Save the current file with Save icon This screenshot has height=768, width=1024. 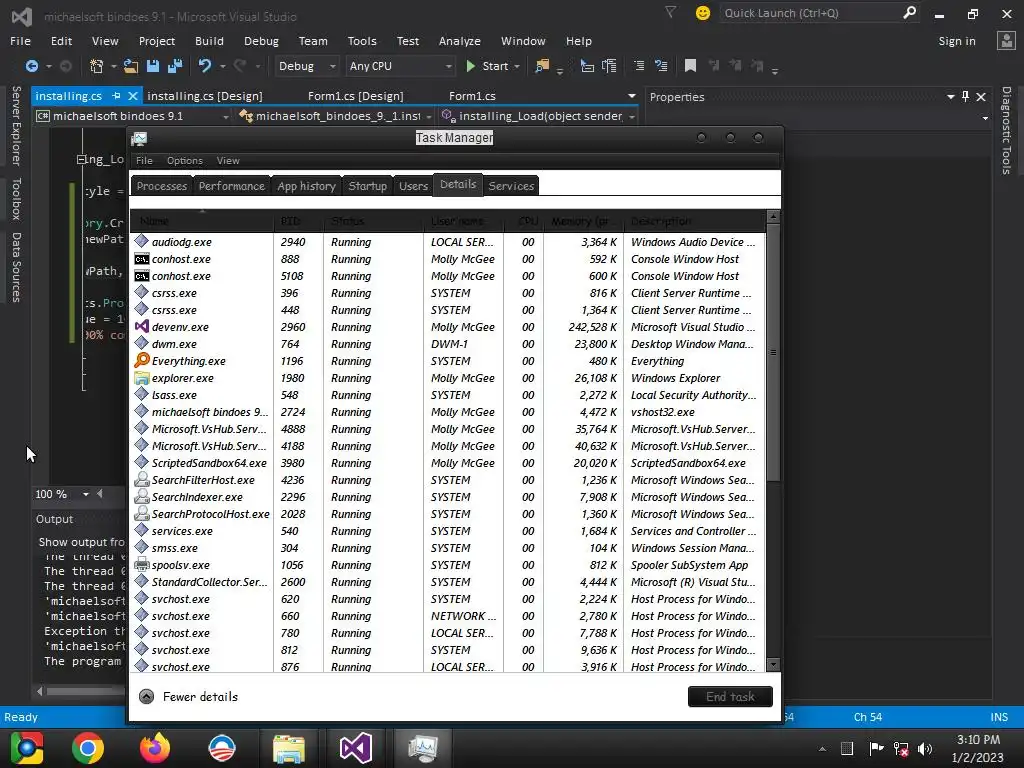[x=153, y=66]
